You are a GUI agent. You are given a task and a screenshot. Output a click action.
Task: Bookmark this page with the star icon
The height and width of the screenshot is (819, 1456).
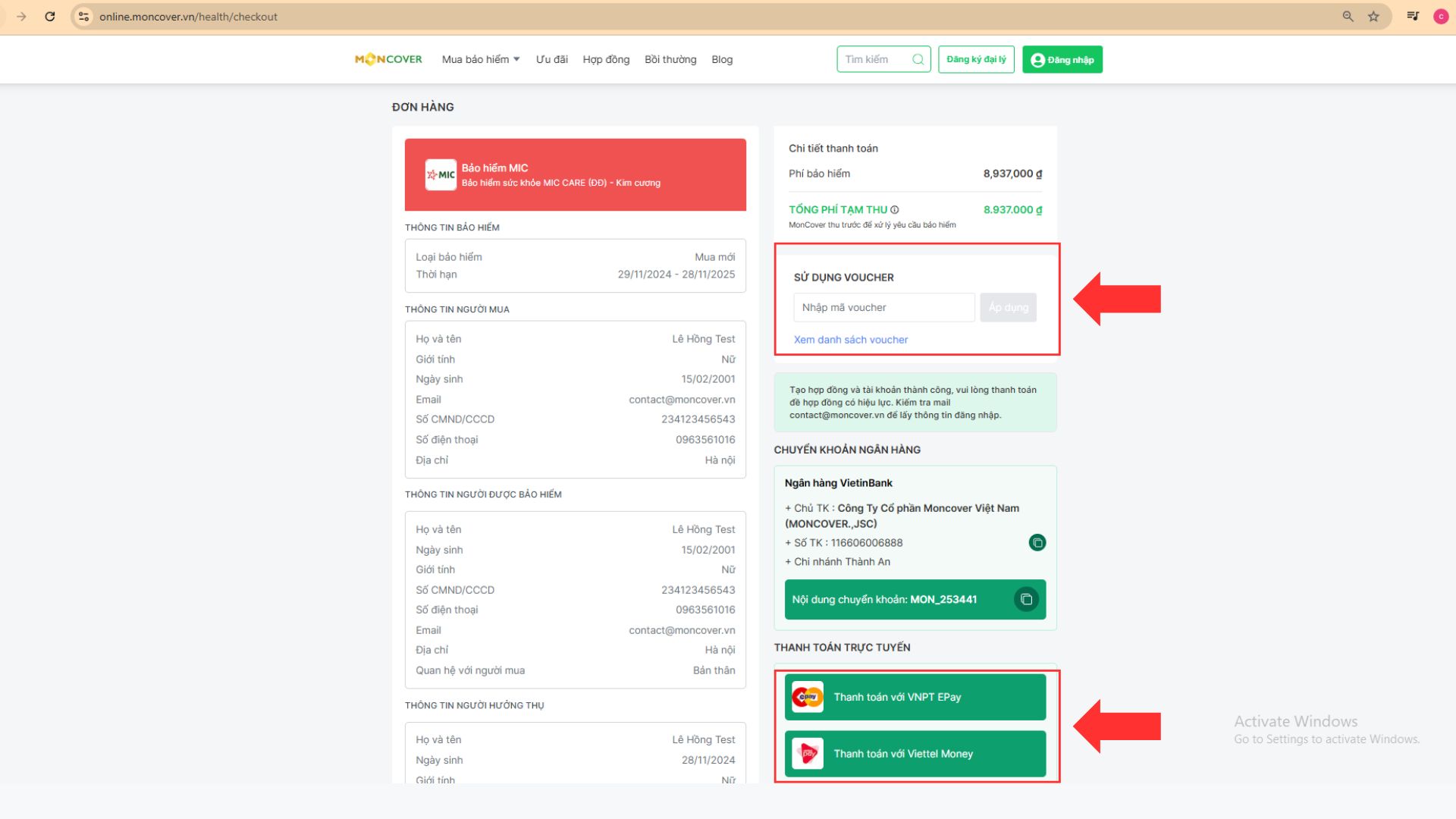[1373, 16]
